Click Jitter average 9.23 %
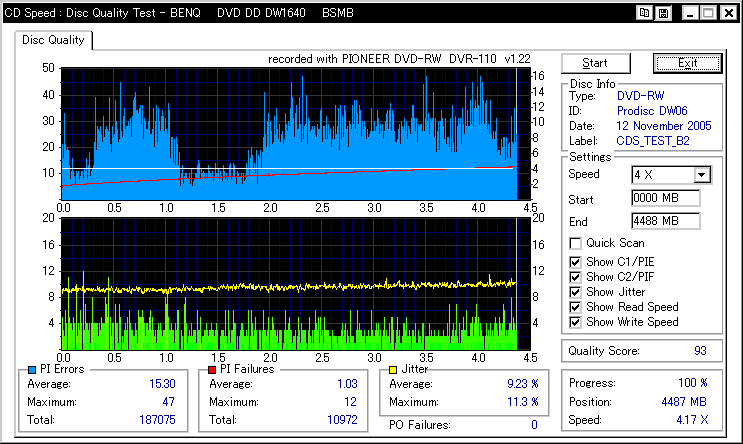The width and height of the screenshot is (743, 444). click(x=523, y=384)
